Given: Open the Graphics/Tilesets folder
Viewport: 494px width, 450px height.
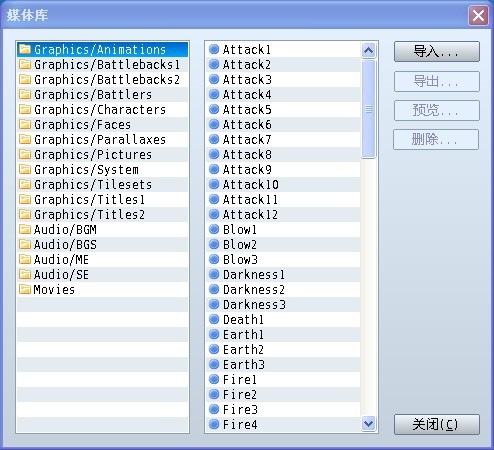Looking at the screenshot, I should pos(102,184).
